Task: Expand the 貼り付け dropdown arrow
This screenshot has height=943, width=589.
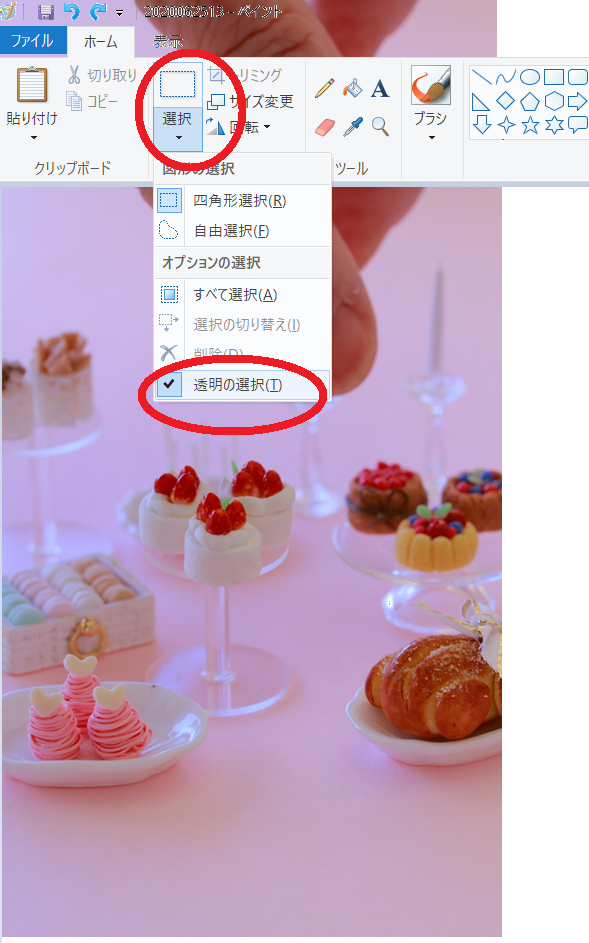Action: 34,138
